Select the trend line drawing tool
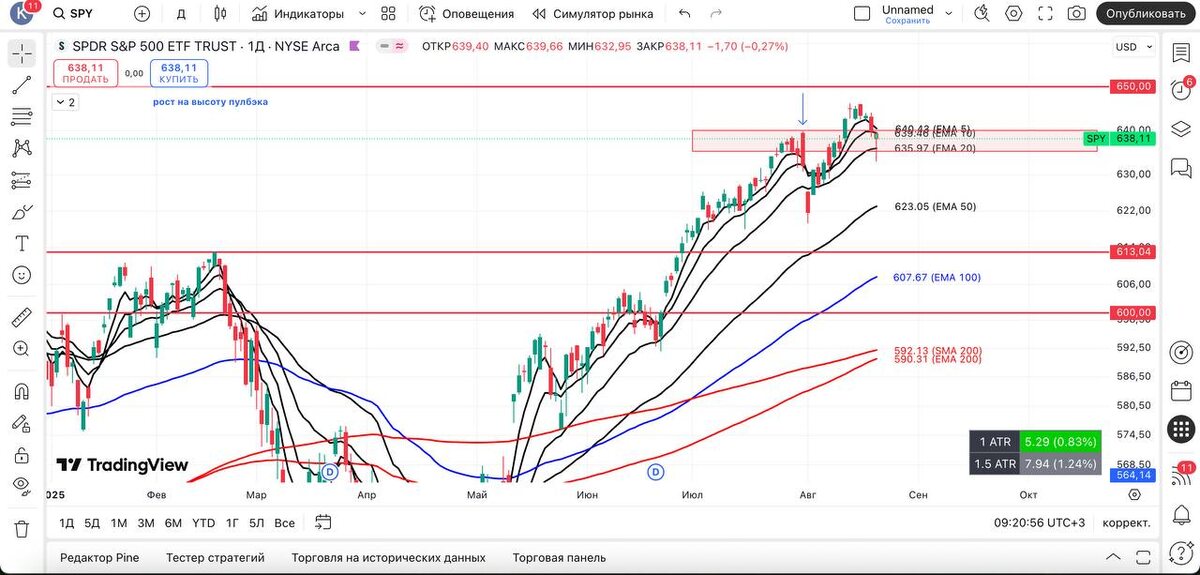 [21, 86]
